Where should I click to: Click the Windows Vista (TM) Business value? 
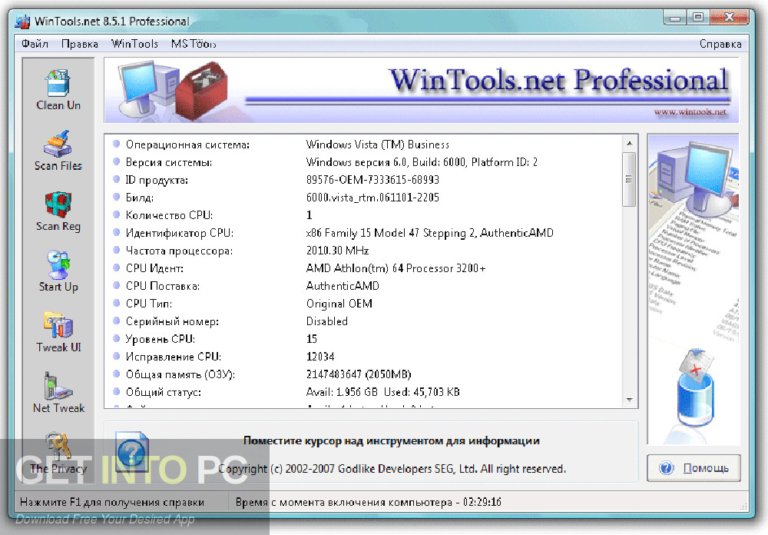click(377, 145)
